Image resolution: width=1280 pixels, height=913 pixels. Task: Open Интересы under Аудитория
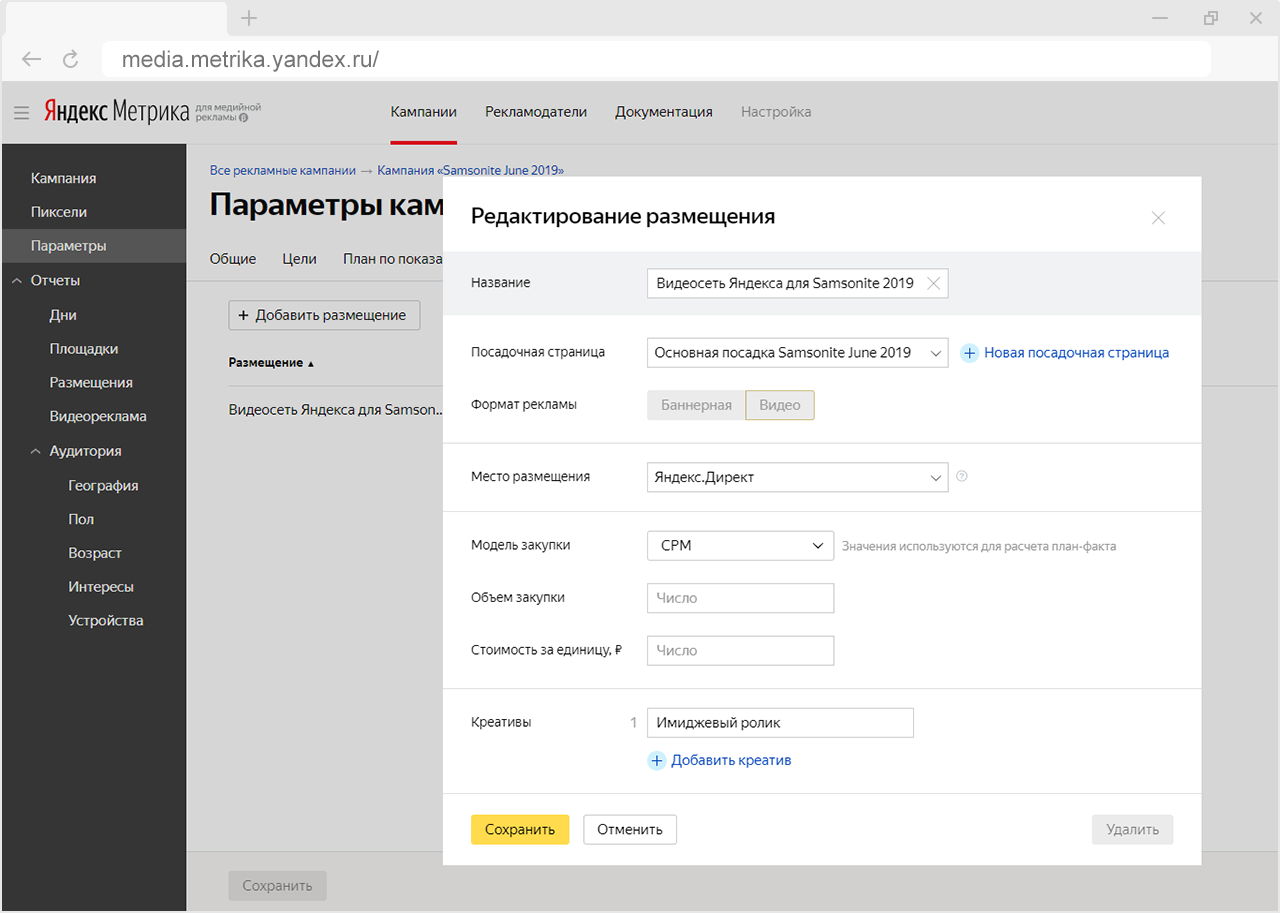click(x=101, y=588)
